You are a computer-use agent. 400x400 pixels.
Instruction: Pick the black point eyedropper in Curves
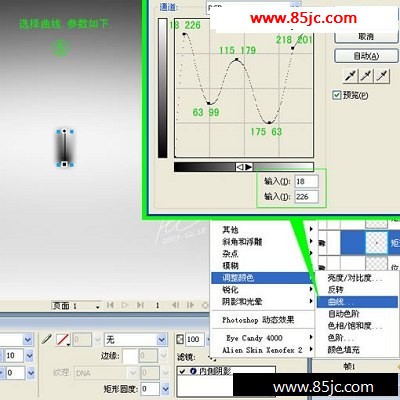[x=350, y=76]
